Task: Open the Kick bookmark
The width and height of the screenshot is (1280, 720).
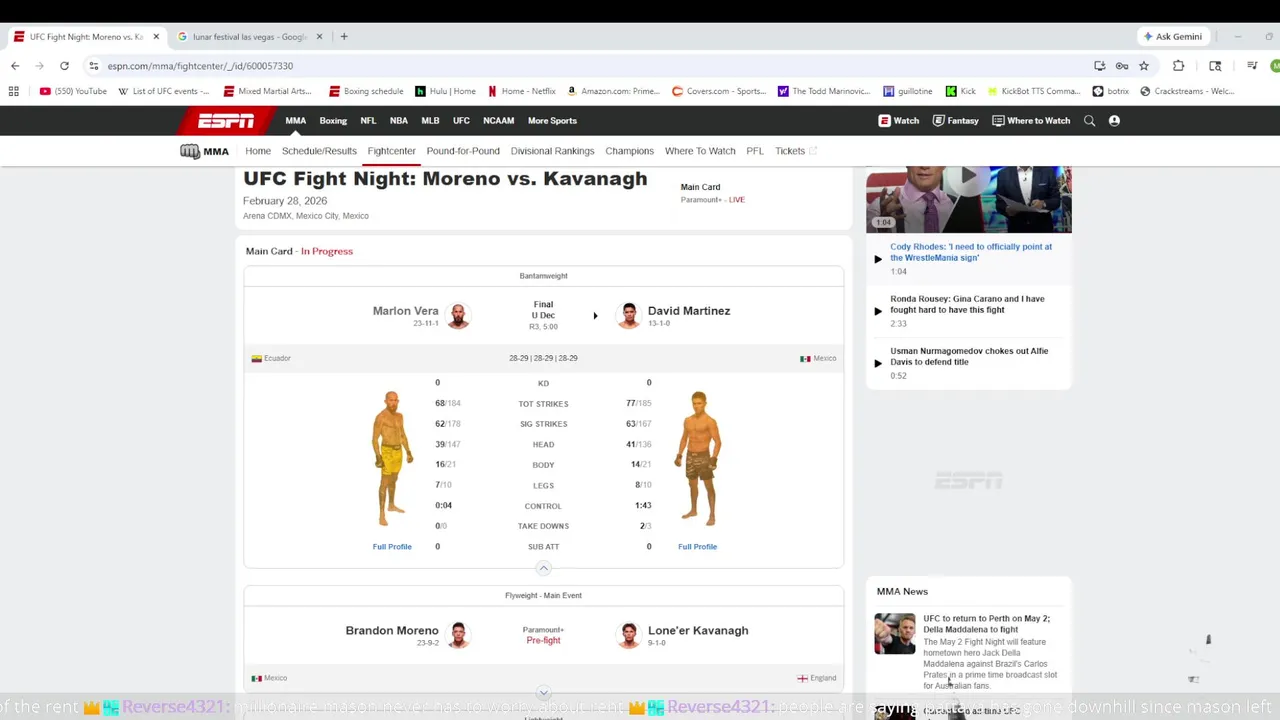Action: tap(961, 91)
